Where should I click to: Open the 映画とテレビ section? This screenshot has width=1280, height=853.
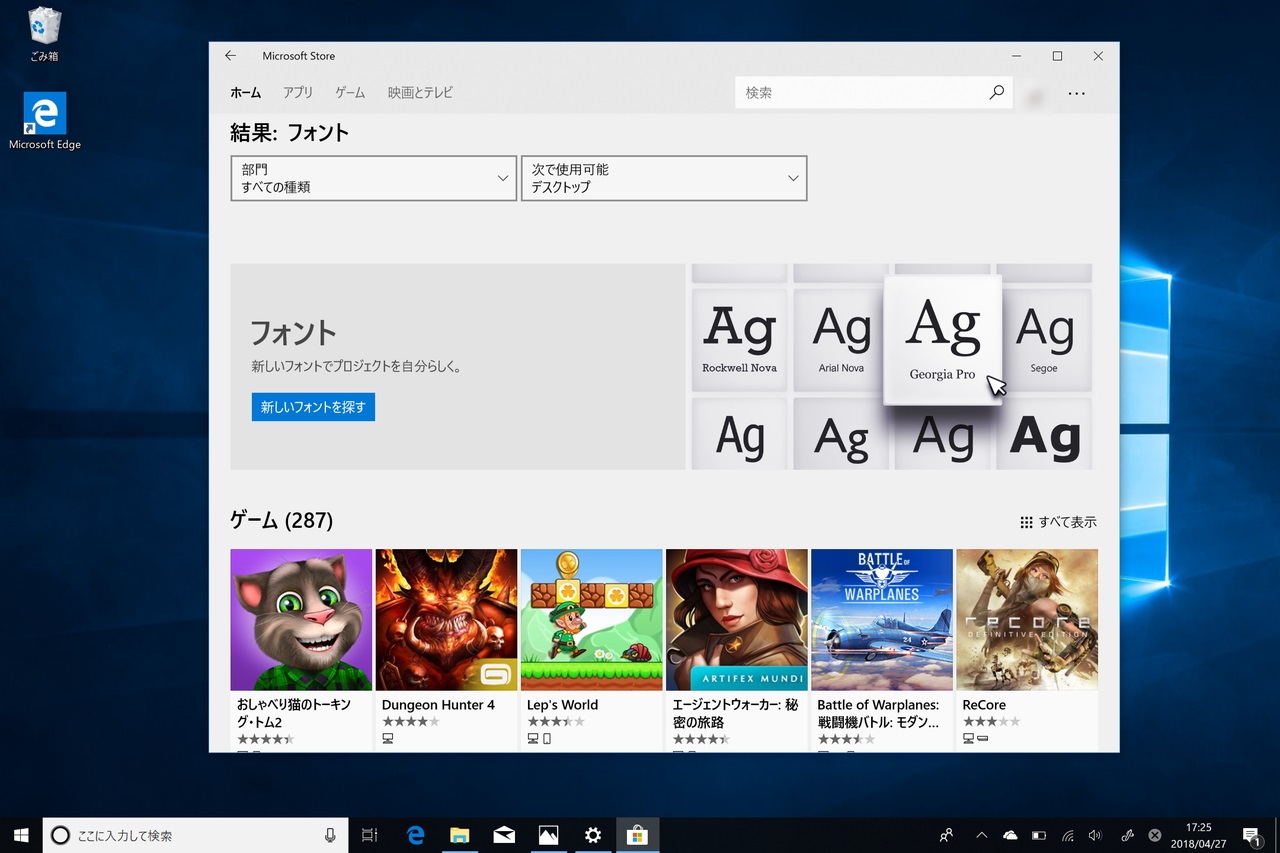[x=420, y=92]
